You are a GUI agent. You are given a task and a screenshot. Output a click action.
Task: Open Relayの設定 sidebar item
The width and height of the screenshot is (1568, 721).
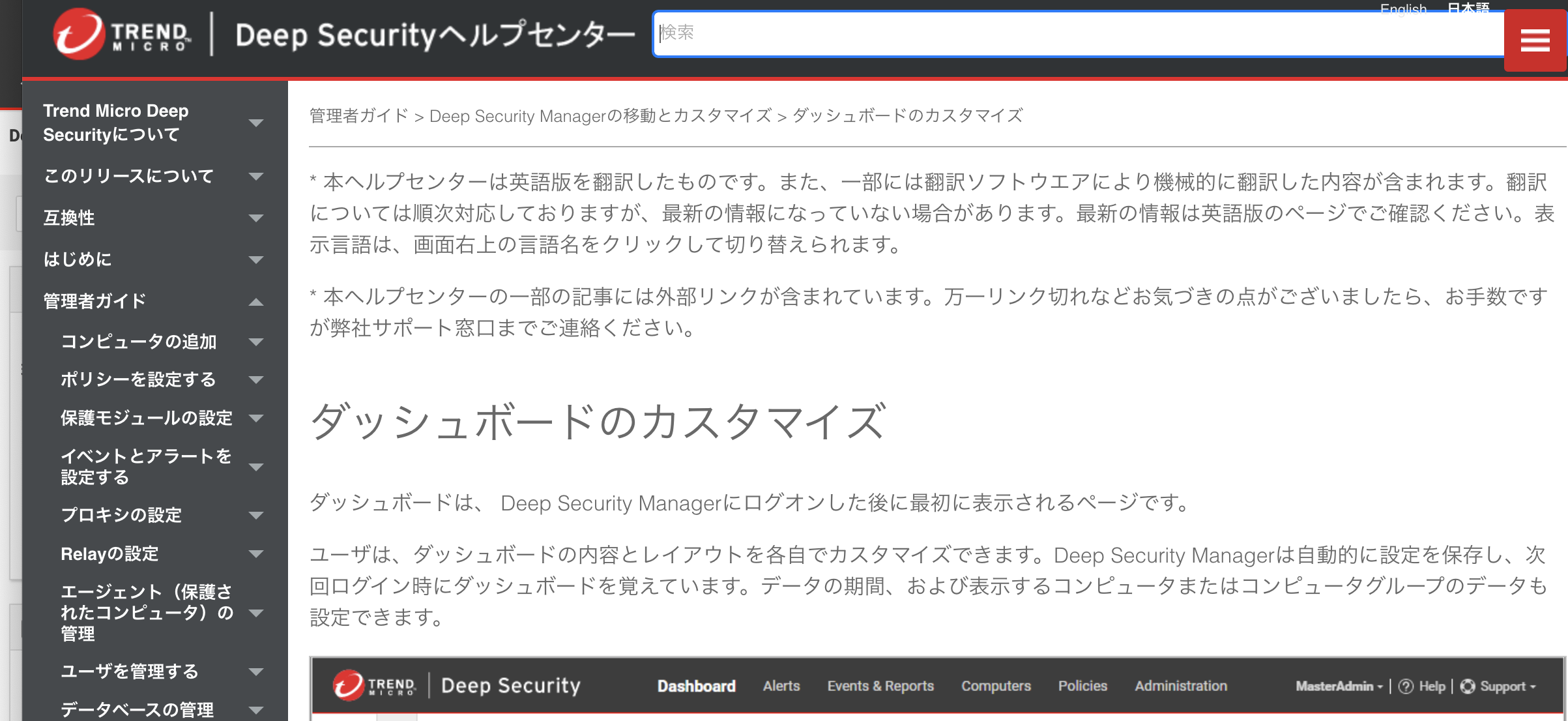(x=109, y=554)
